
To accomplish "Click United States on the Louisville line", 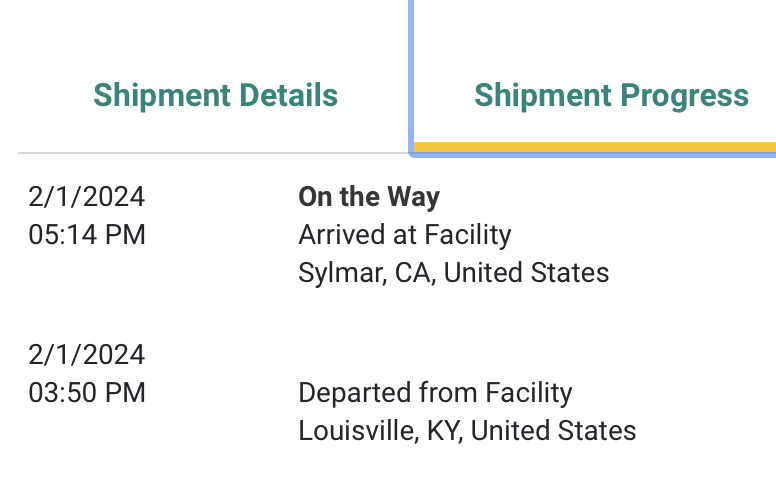I will (553, 432).
